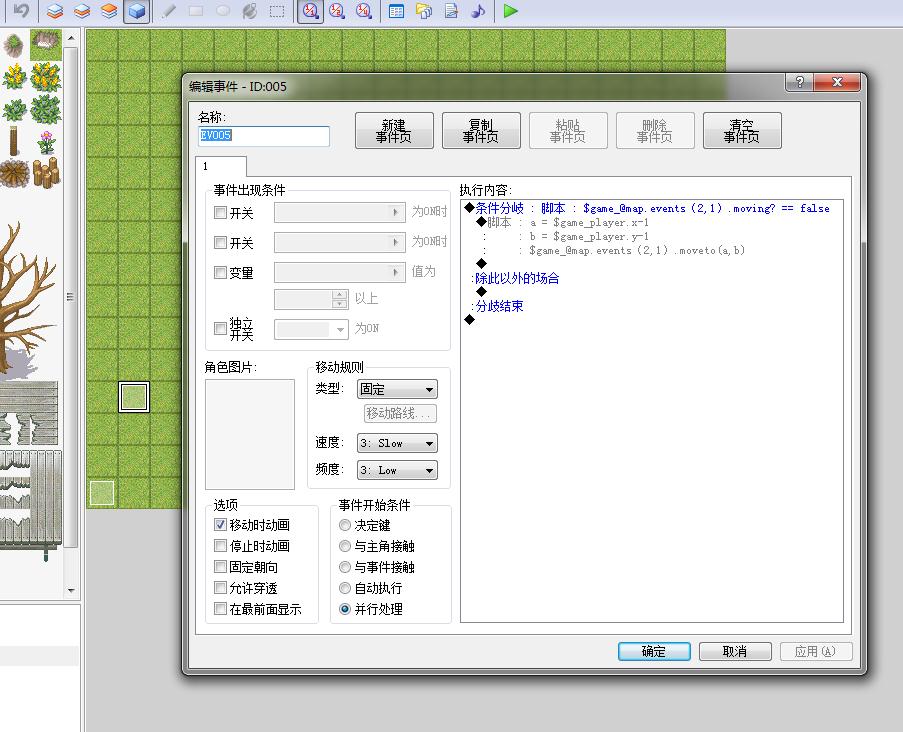Check 允许穿透 through option
This screenshot has width=903, height=732.
(220, 587)
